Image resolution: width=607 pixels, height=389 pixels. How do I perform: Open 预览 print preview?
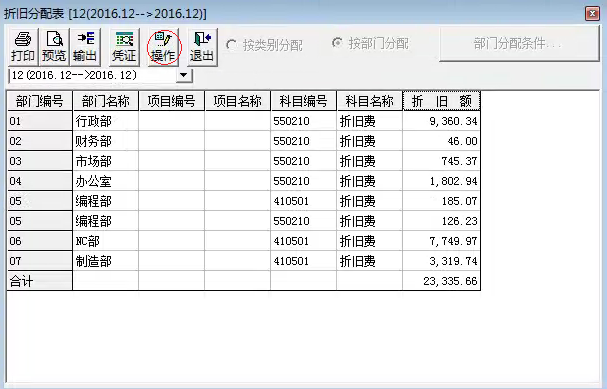[x=54, y=47]
